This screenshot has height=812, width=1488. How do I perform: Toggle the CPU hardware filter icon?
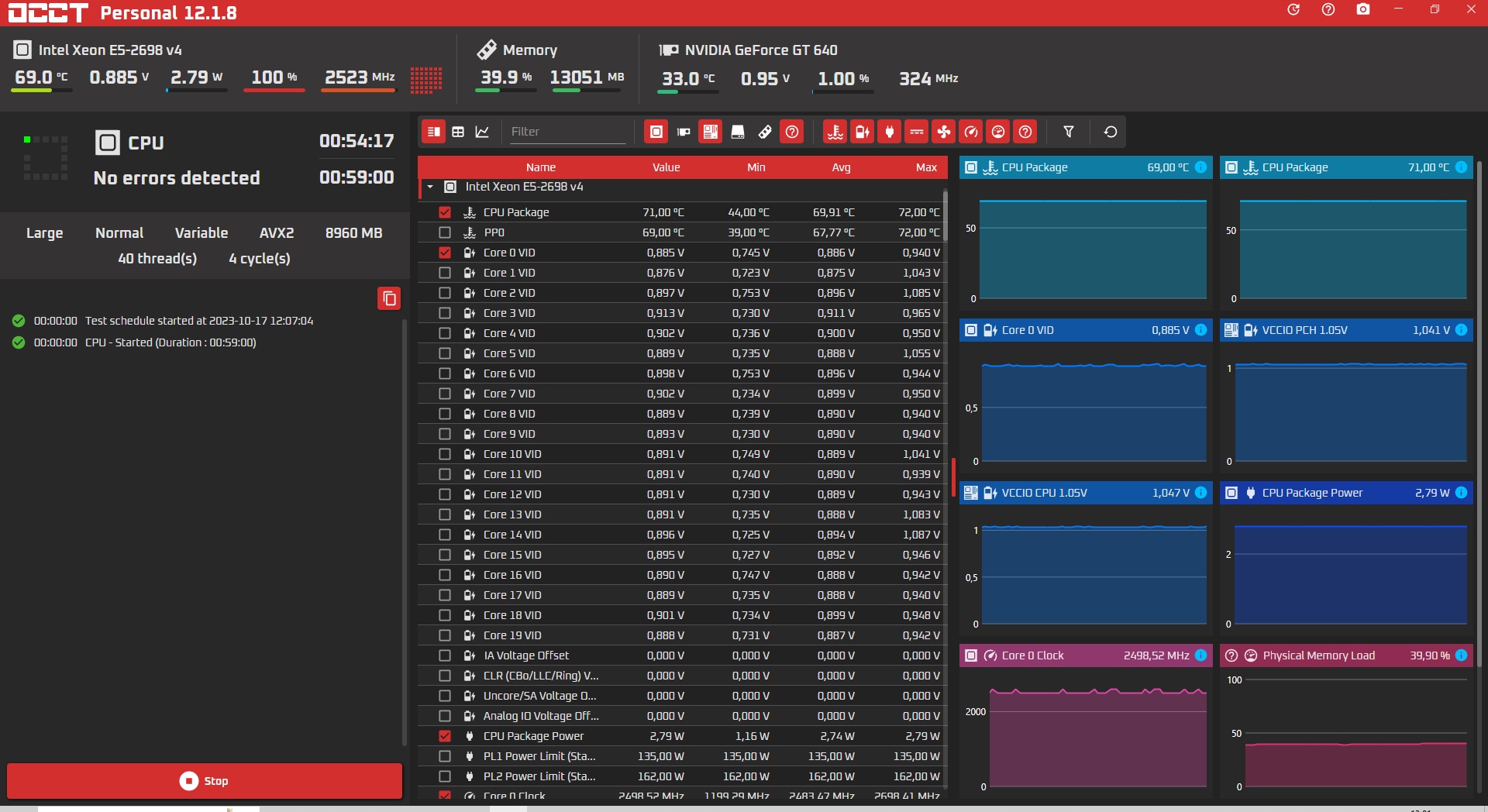656,132
